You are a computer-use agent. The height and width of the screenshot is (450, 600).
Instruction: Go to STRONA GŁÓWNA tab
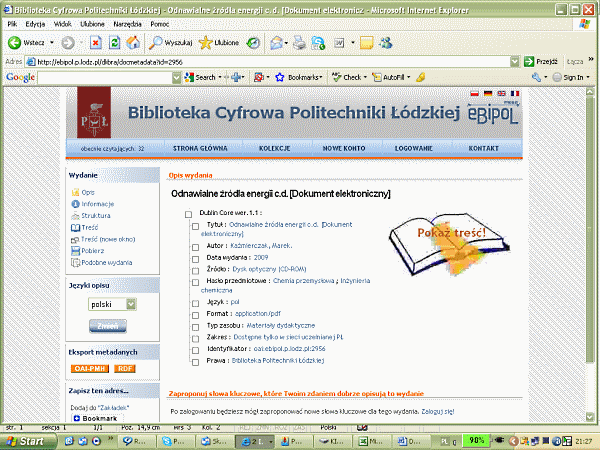pos(200,148)
